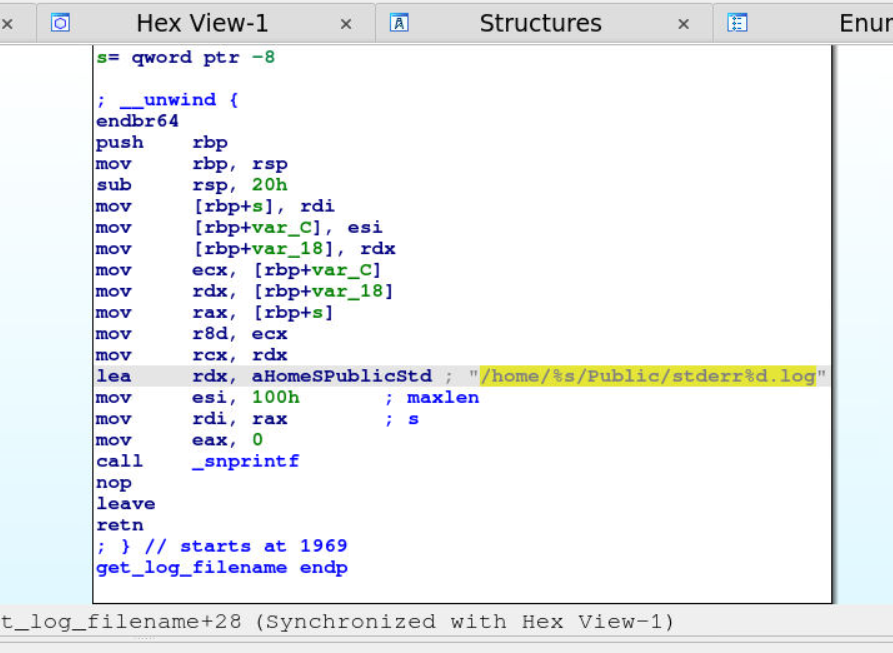Click the endbr64 instruction

137,121
